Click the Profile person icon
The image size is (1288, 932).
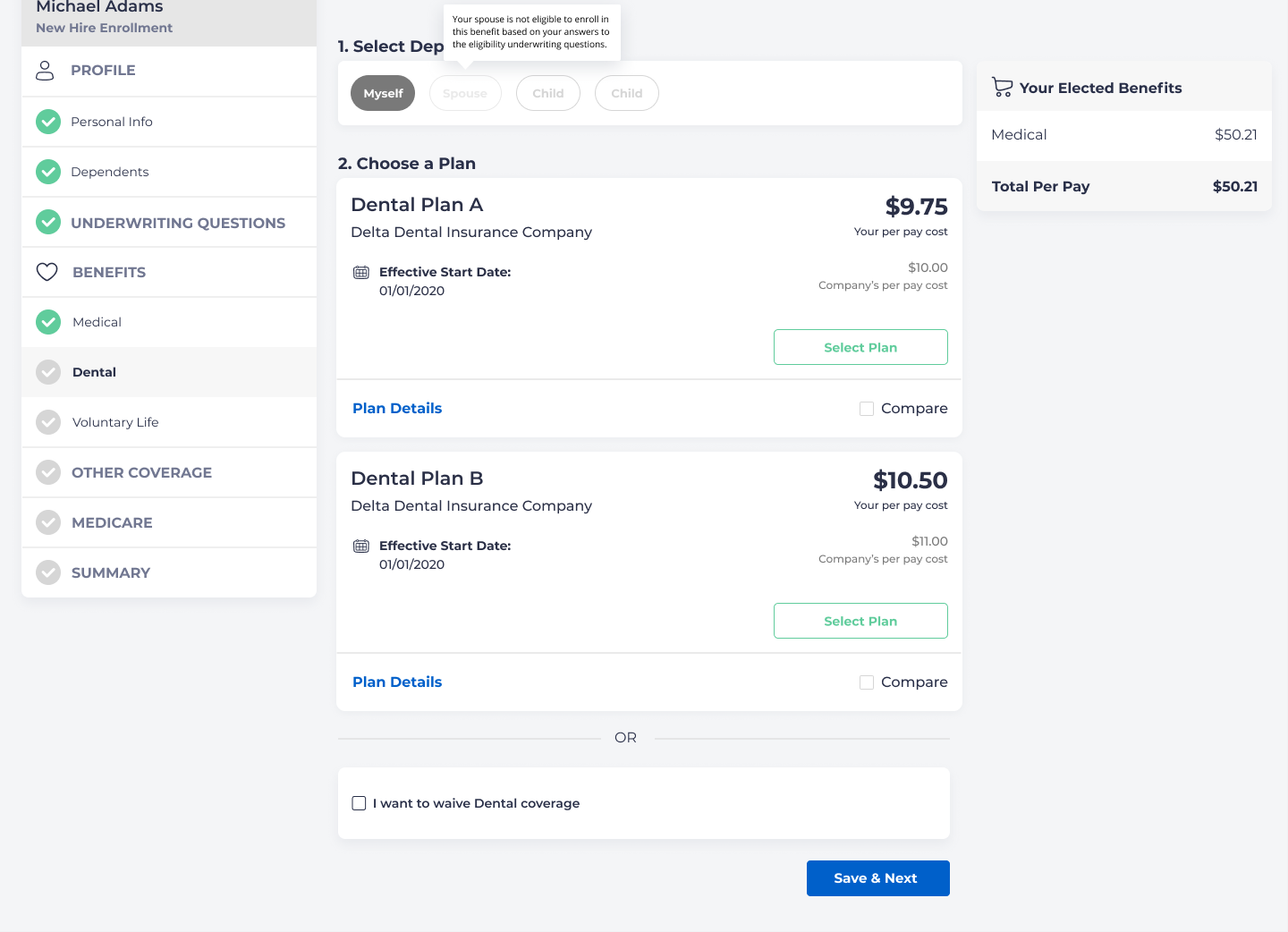45,71
